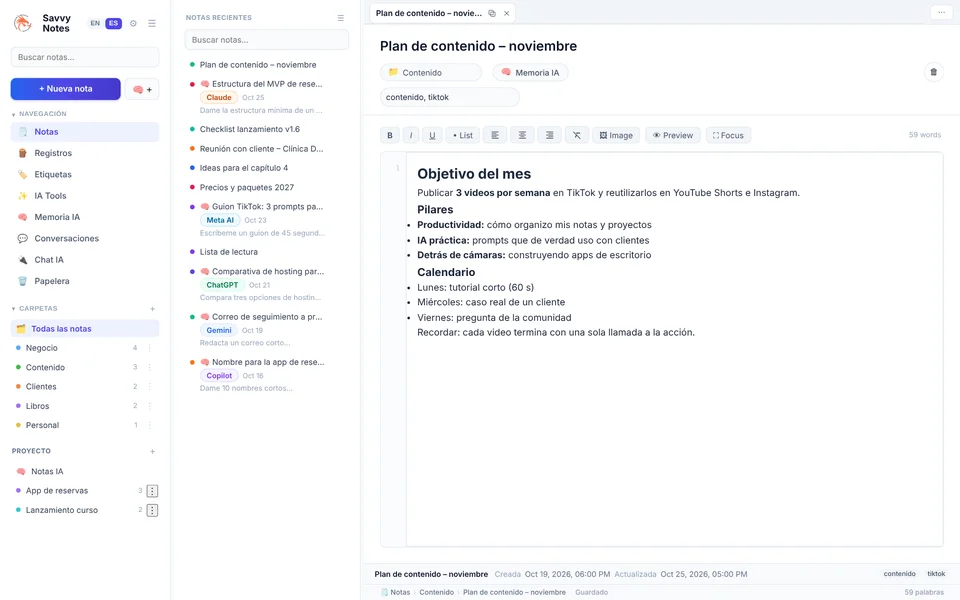Image resolution: width=960 pixels, height=600 pixels.
Task: Click the Claude tag badge
Action: (x=219, y=97)
